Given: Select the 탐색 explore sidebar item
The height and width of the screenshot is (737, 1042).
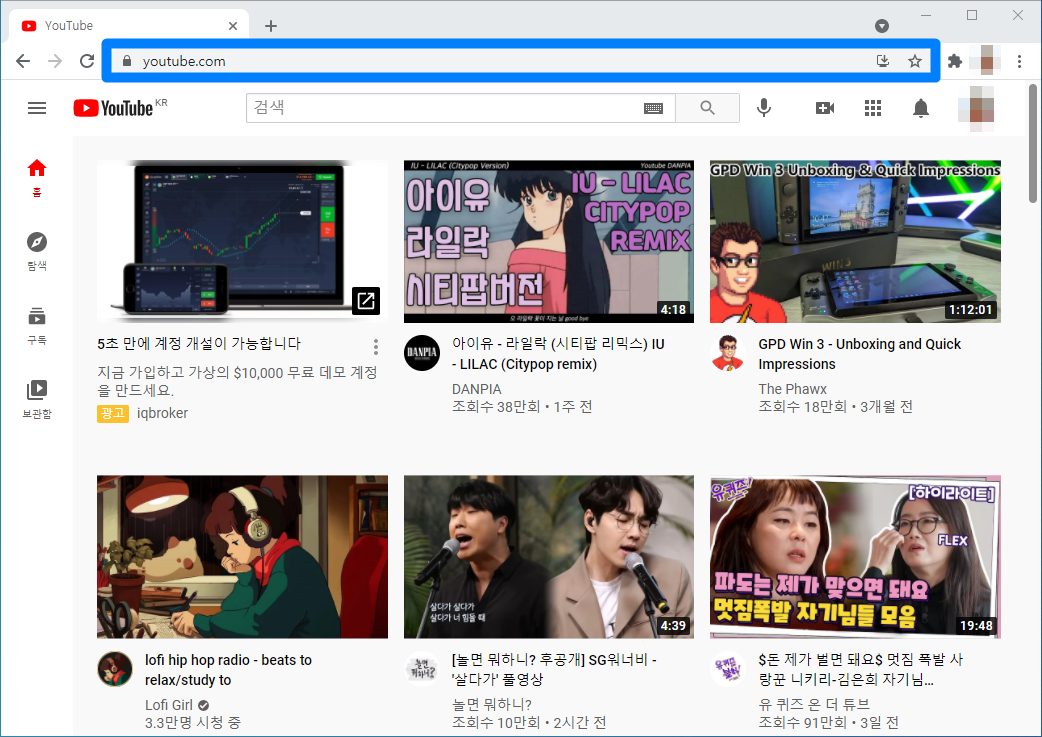Looking at the screenshot, I should pos(37,251).
